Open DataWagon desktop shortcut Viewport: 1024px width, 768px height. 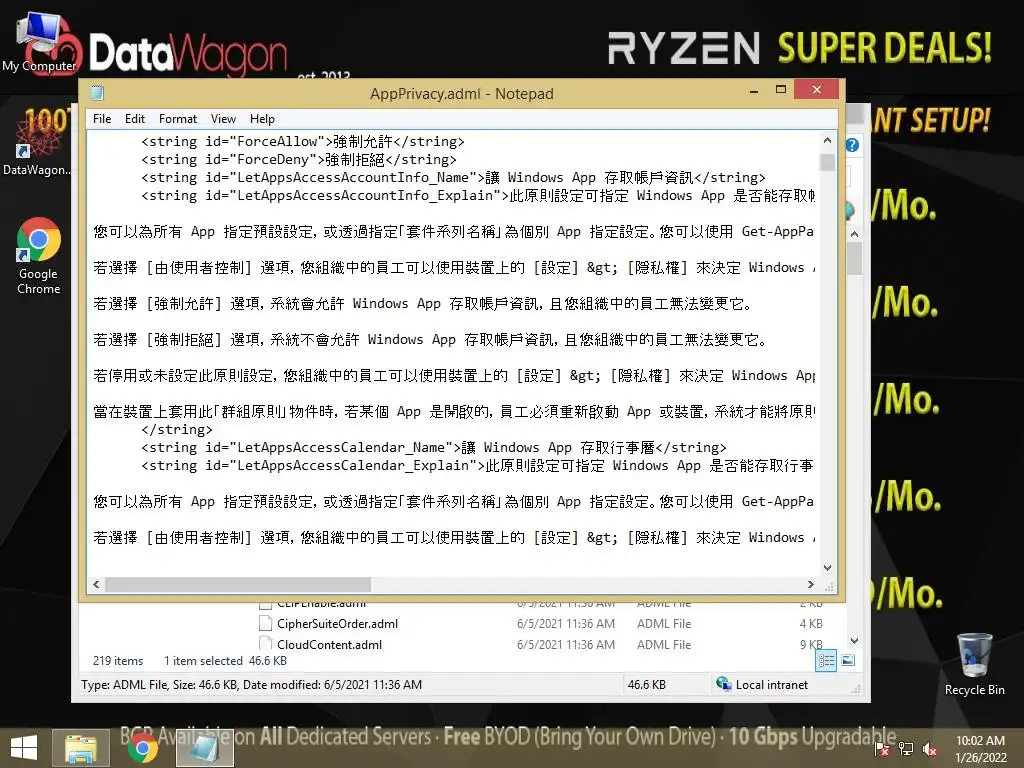tap(36, 142)
